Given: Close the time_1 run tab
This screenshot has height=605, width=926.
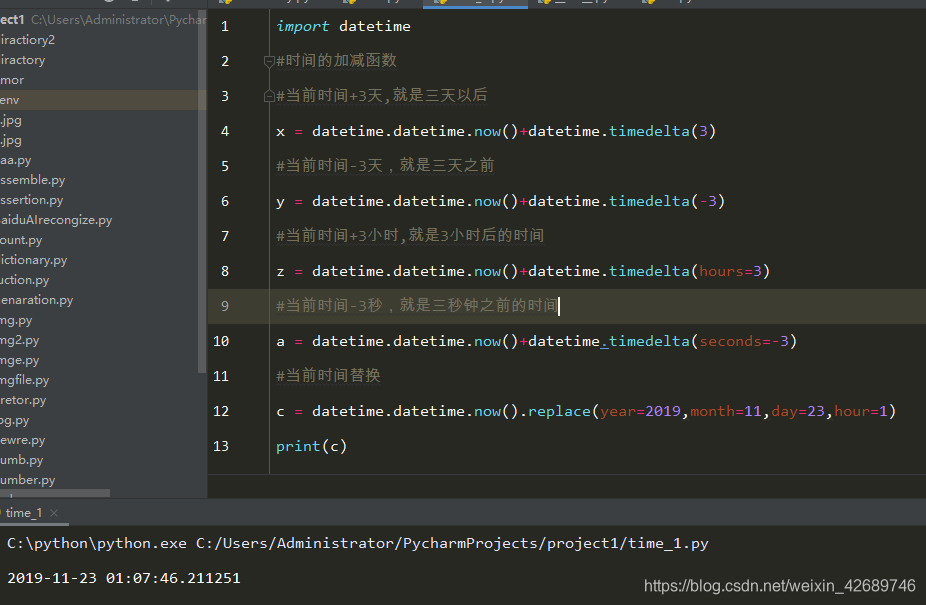Looking at the screenshot, I should [54, 513].
